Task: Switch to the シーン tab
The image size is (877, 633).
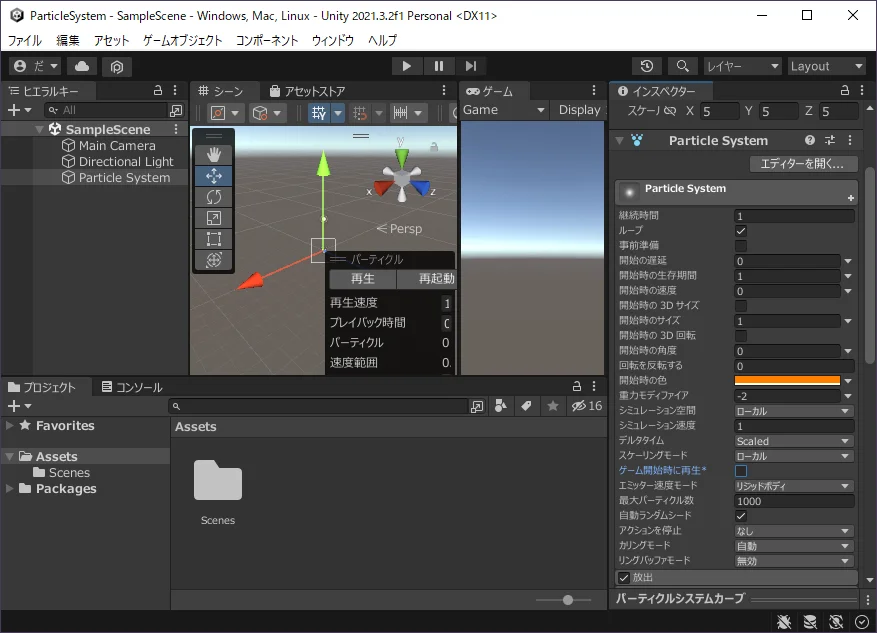Action: point(221,91)
